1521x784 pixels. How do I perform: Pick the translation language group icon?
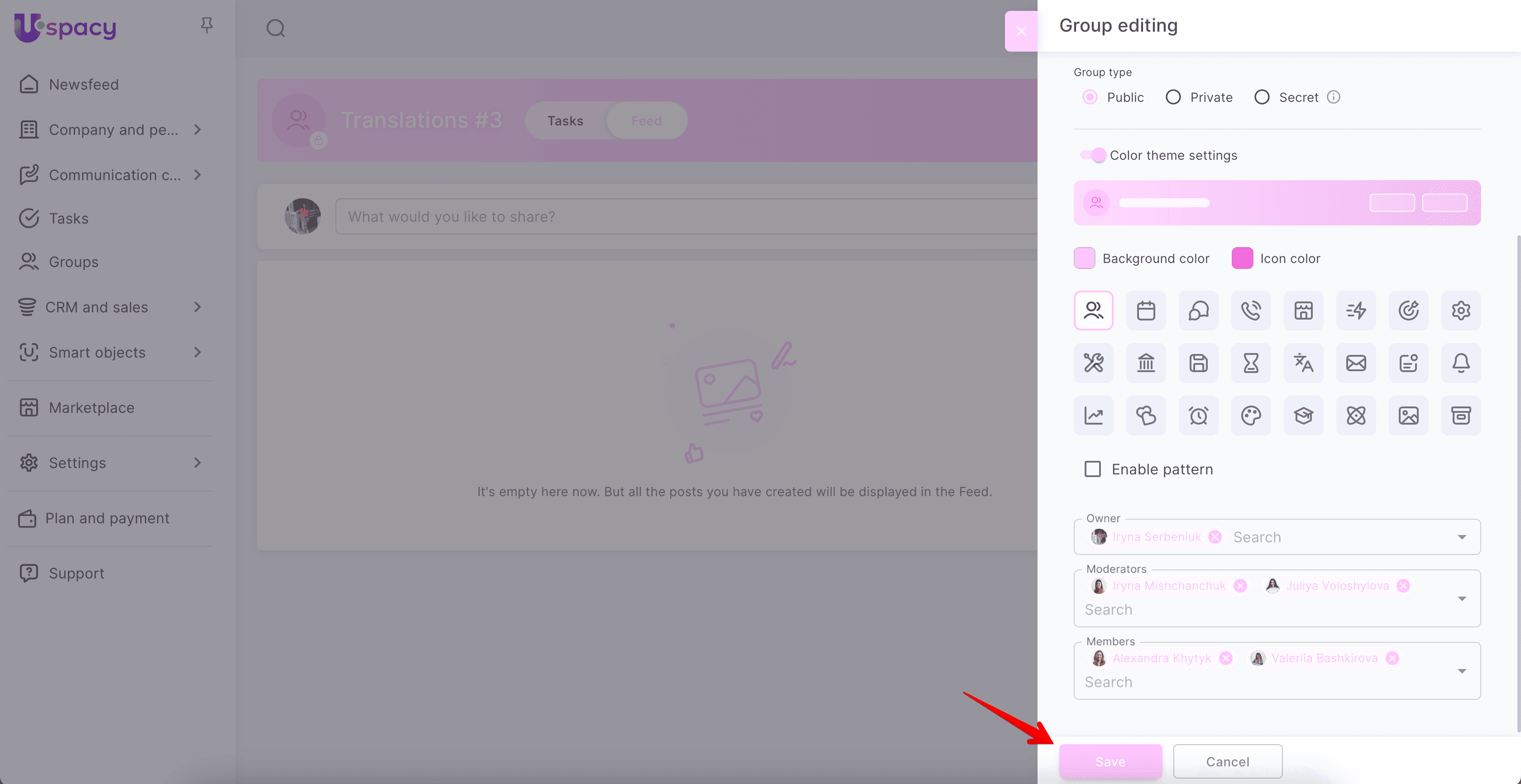(1303, 363)
